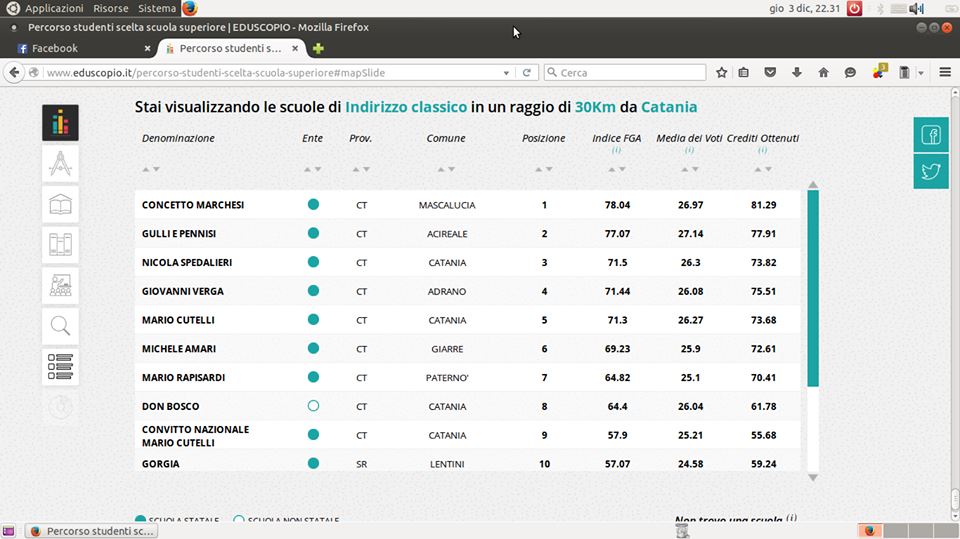960x539 pixels.
Task: Click the red power button in top panel
Action: tap(854, 8)
